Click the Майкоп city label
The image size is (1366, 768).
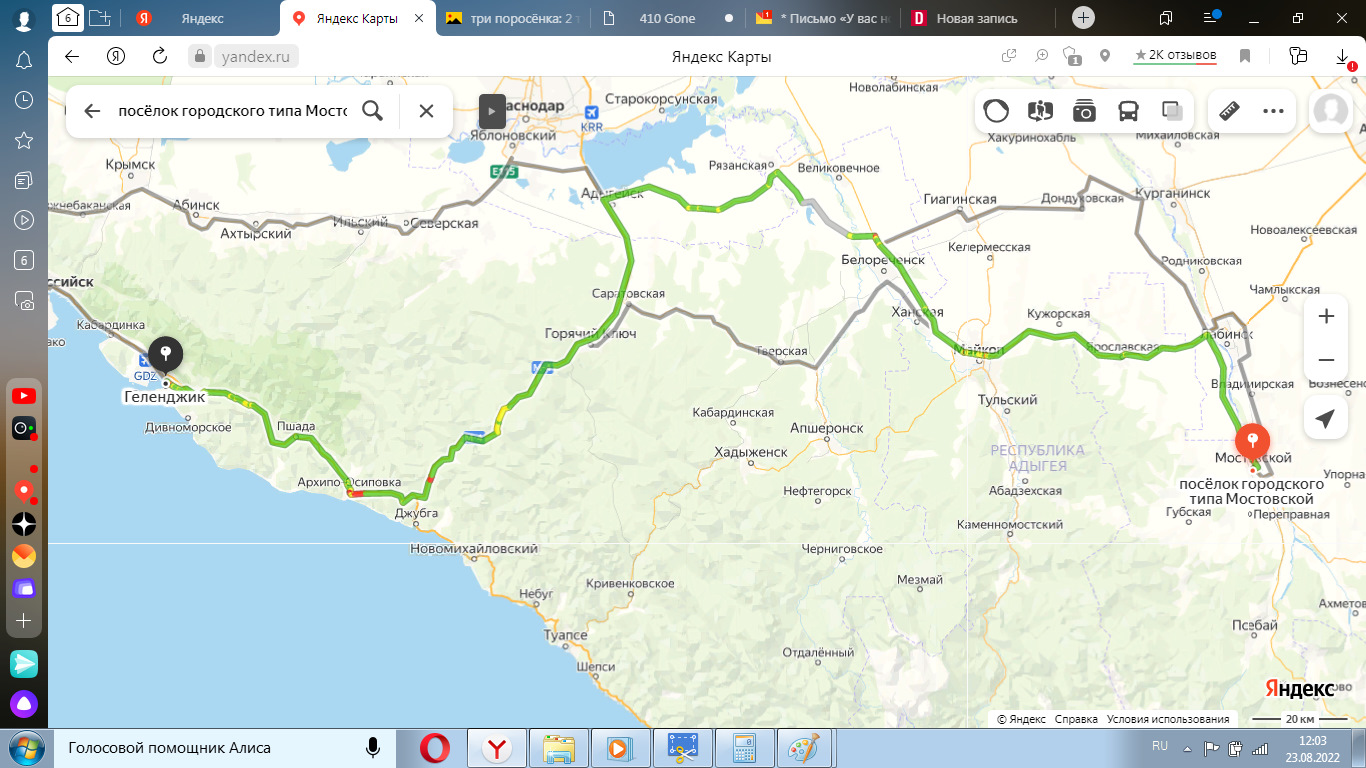click(x=978, y=350)
